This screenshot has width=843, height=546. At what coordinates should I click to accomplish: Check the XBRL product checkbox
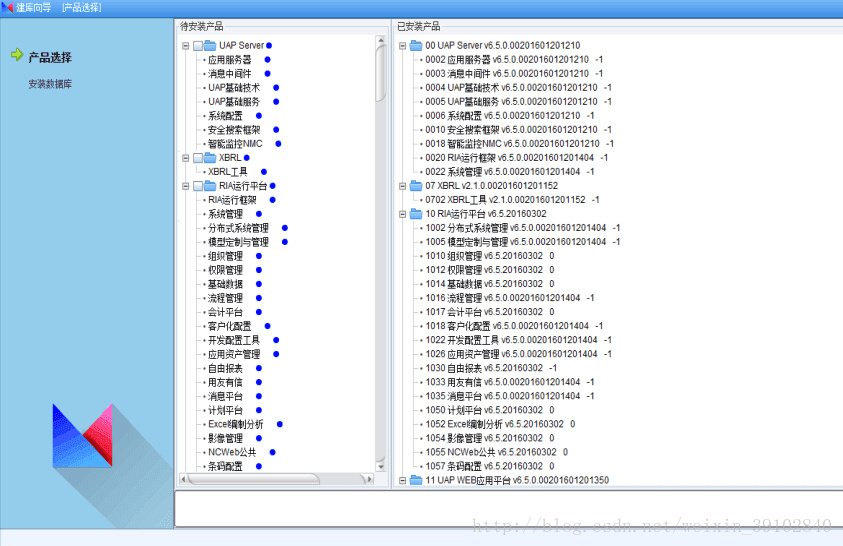click(197, 158)
